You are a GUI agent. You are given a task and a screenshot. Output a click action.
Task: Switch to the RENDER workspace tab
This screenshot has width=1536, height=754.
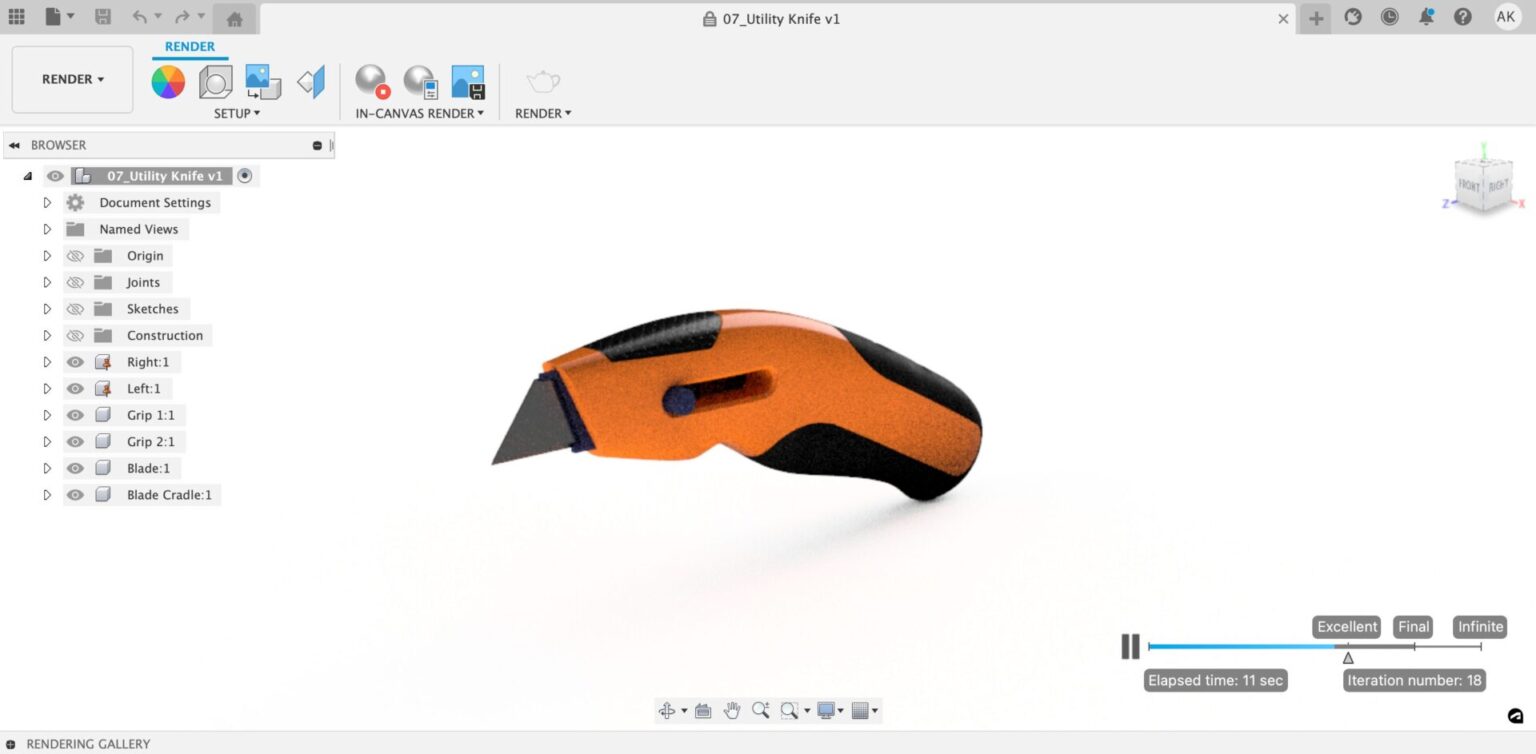coord(189,46)
